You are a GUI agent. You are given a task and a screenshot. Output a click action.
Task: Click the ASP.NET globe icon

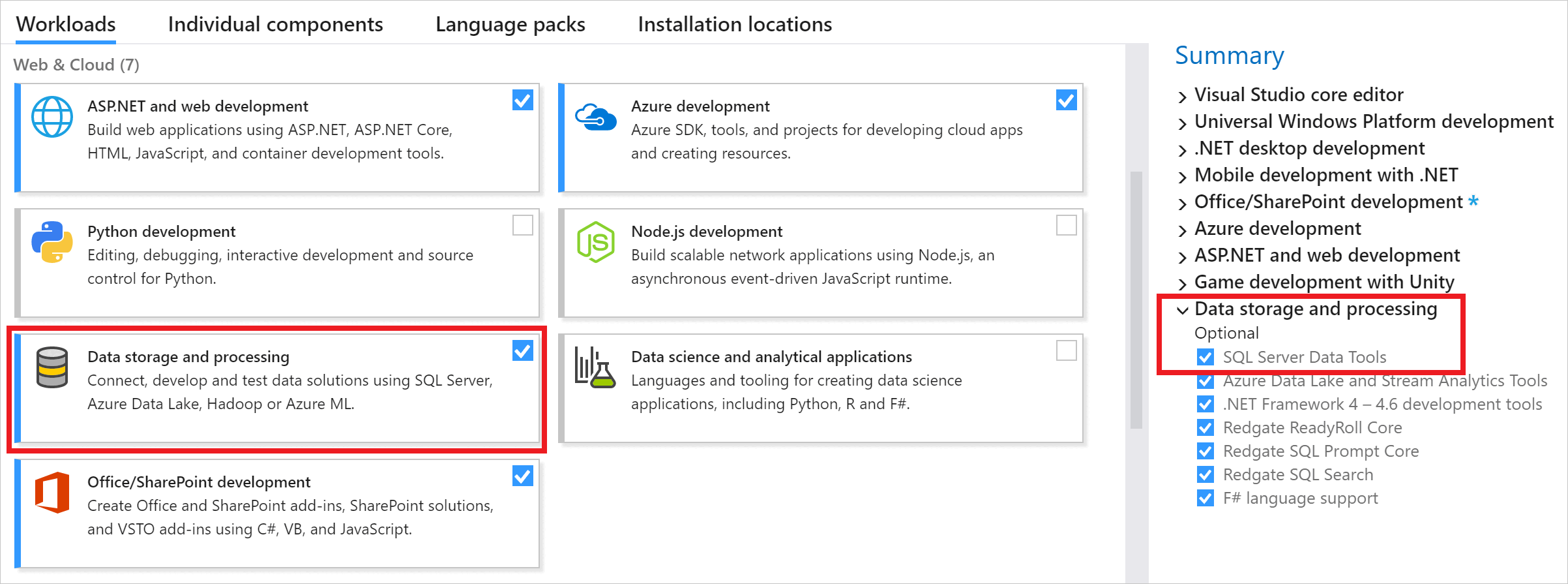click(x=52, y=117)
